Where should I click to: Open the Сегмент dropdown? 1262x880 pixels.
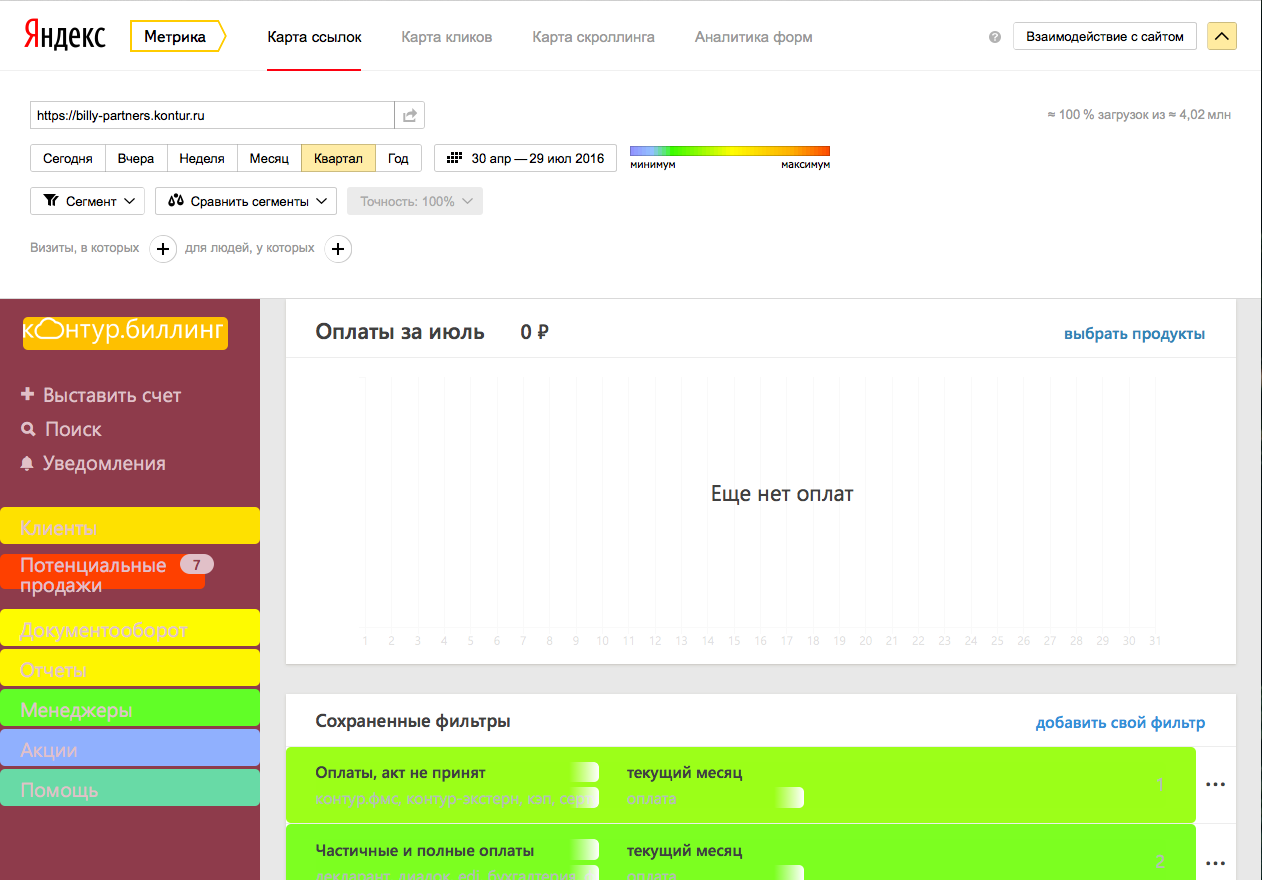pyautogui.click(x=88, y=201)
